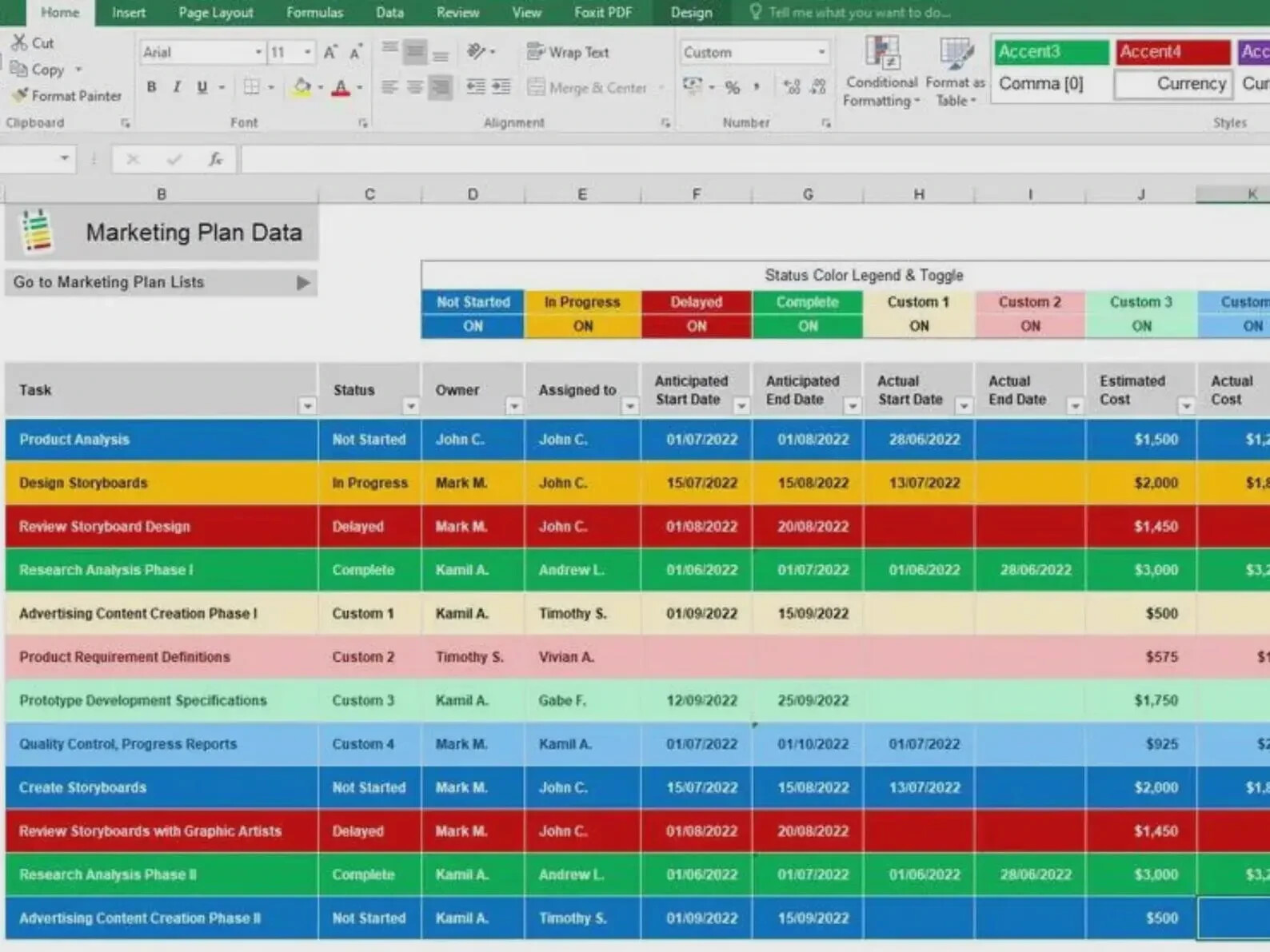This screenshot has height=952, width=1270.
Task: Open the Estimated Cost filter dropdown
Action: 1186,406
